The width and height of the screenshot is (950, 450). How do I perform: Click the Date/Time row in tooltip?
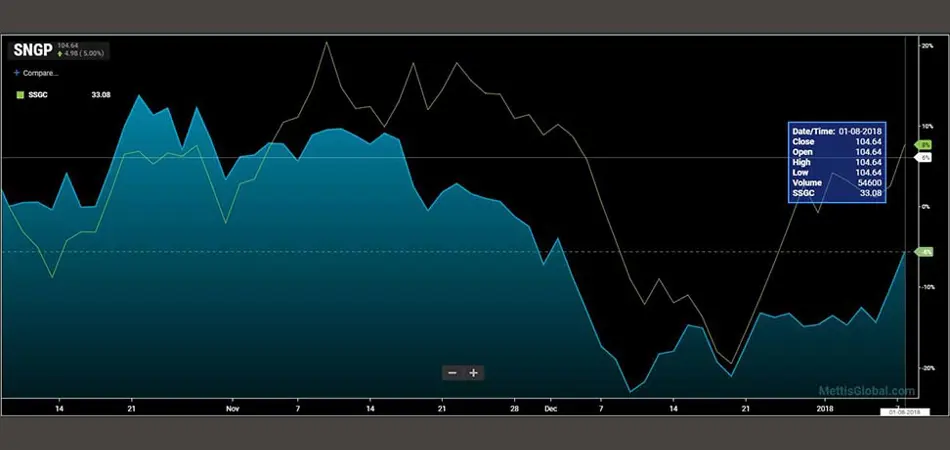pos(837,131)
